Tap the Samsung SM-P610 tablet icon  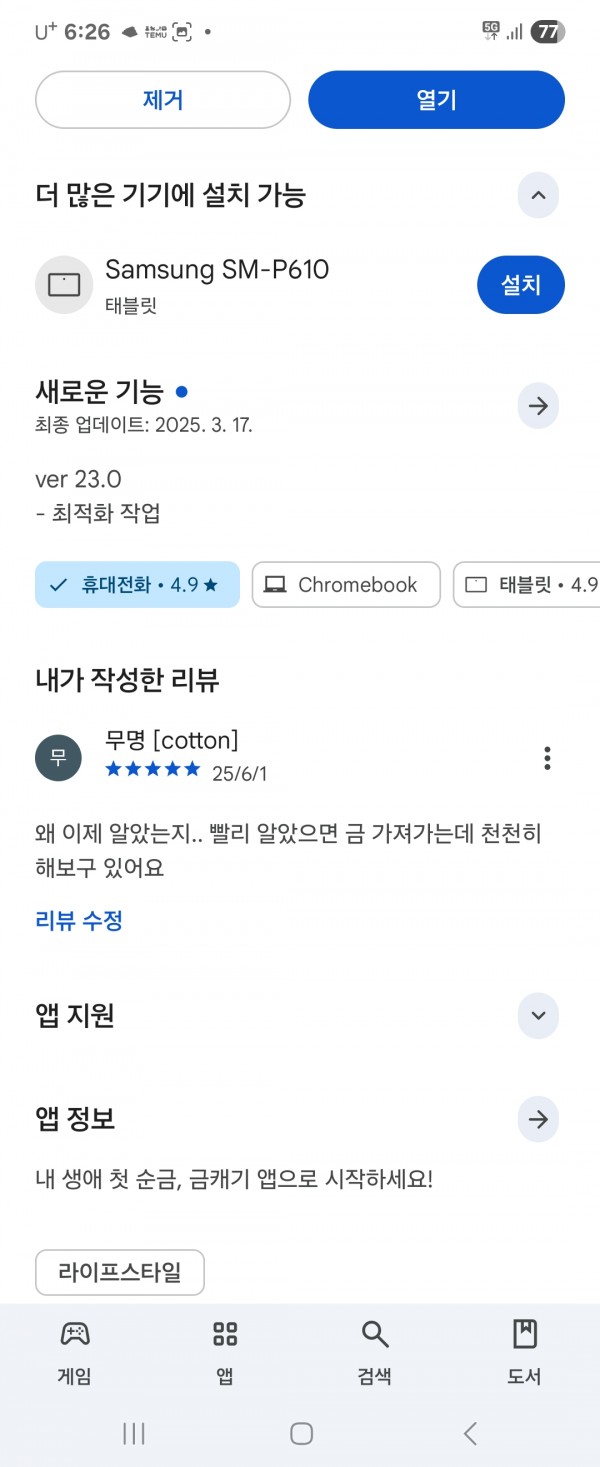pyautogui.click(x=64, y=285)
